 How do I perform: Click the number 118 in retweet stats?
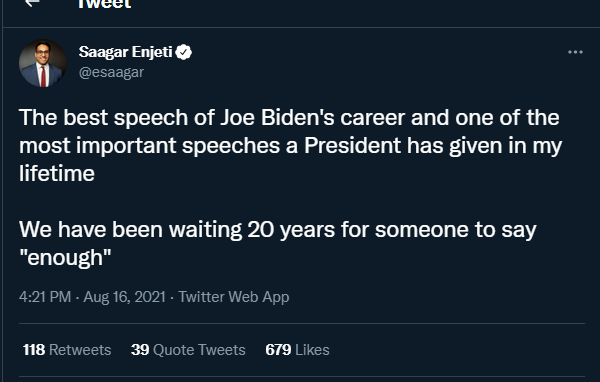point(34,350)
